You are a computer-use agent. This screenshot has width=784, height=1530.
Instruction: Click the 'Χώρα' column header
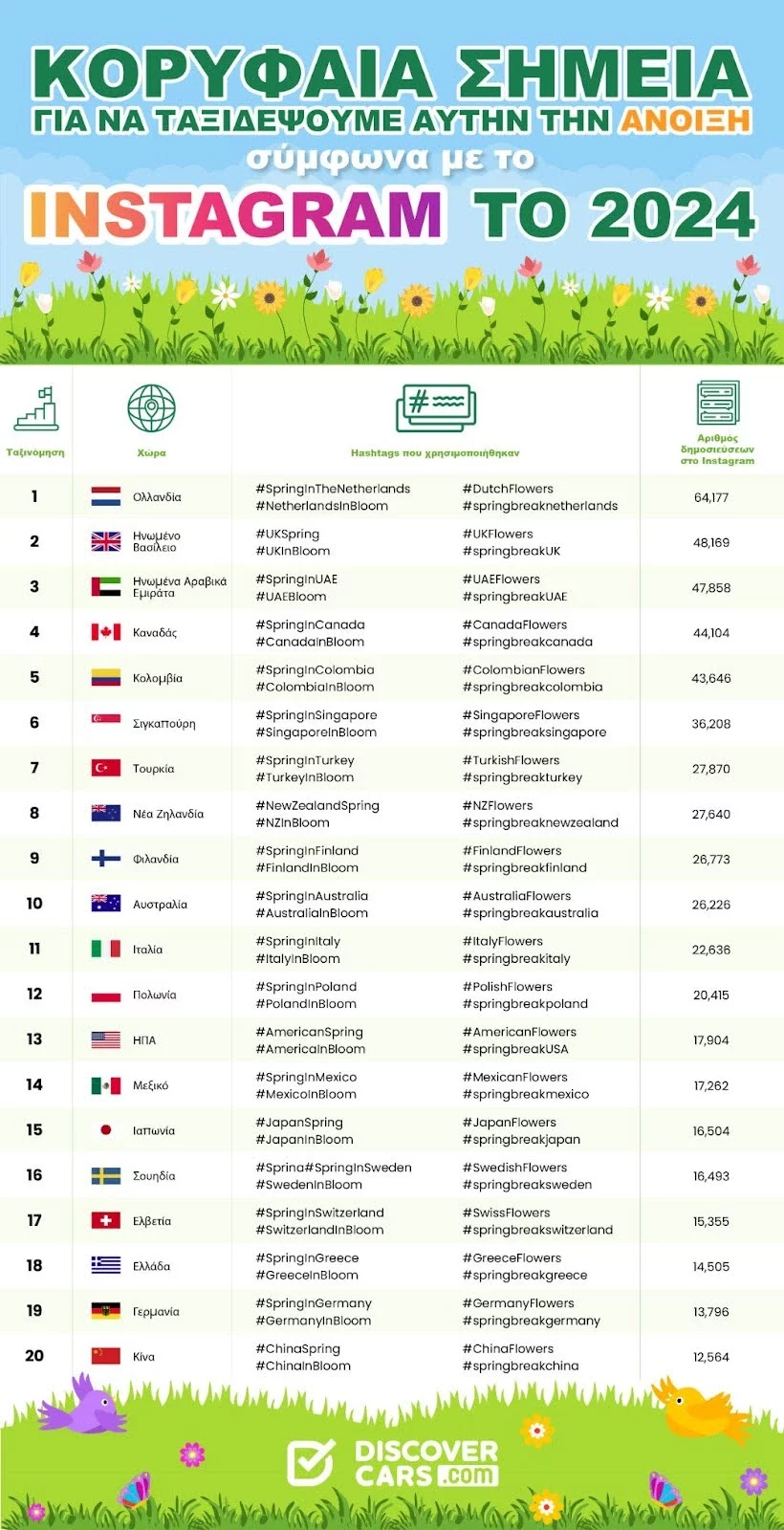151,453
